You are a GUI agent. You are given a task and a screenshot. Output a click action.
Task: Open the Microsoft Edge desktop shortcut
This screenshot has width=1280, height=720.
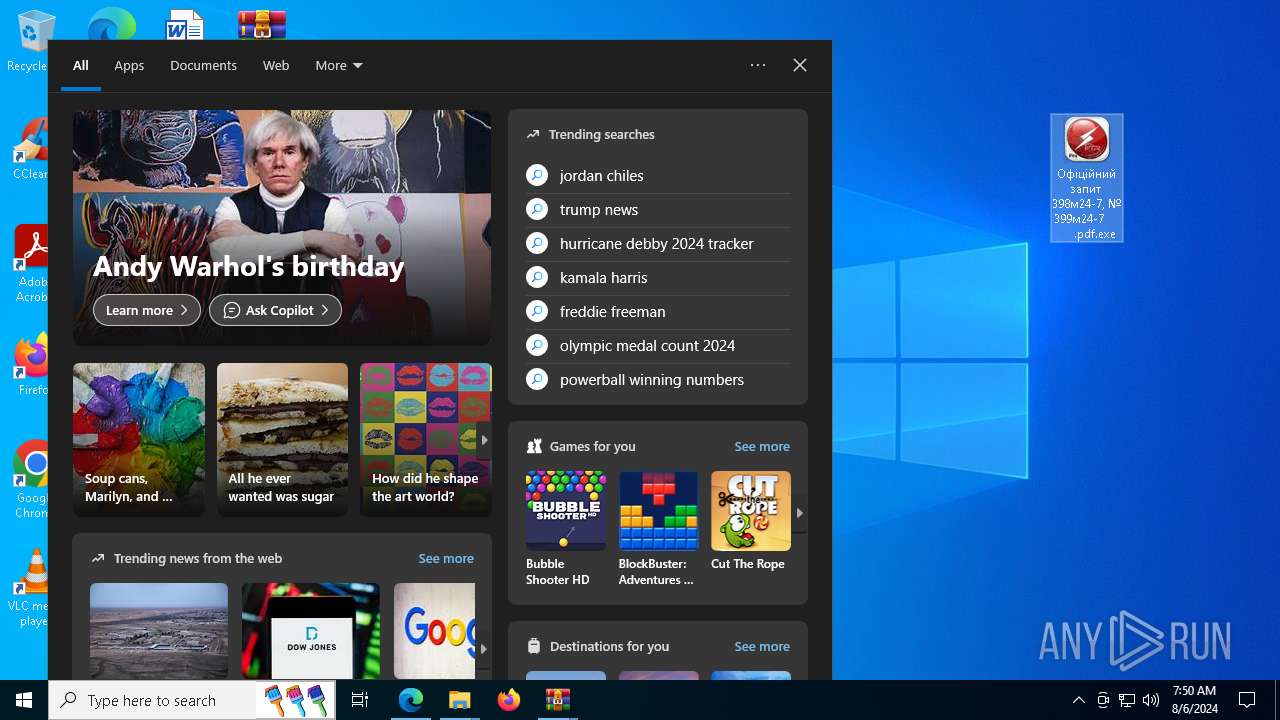[x=110, y=24]
